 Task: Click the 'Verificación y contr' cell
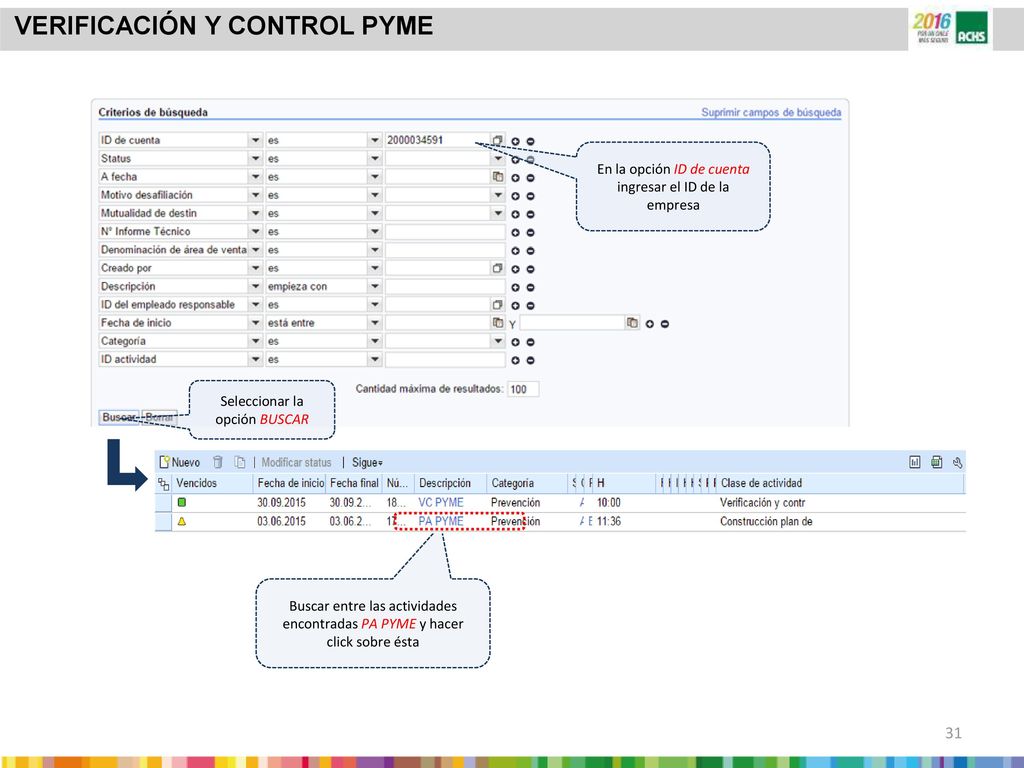pos(763,503)
